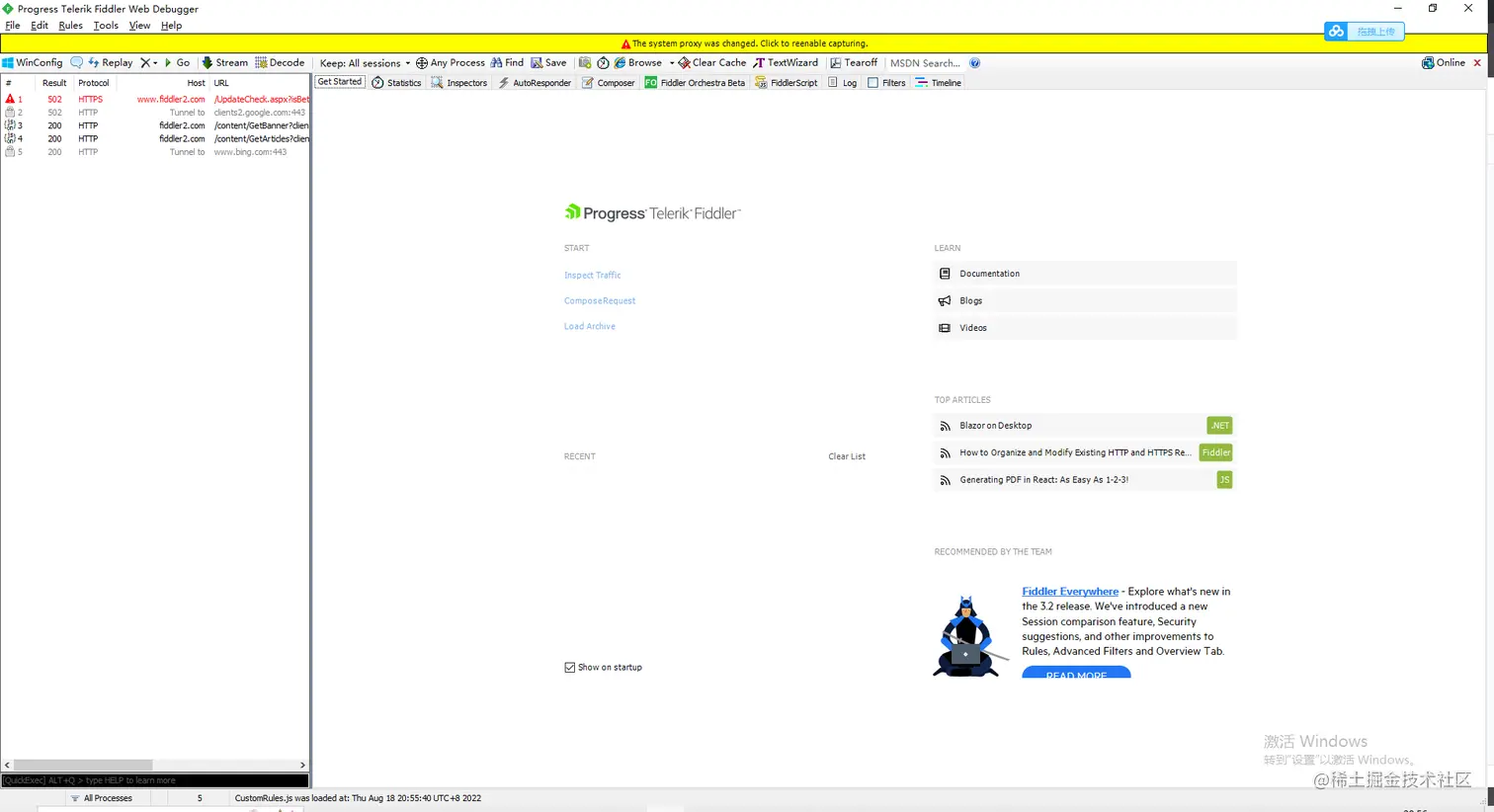Switch to the Statistics tab
The image size is (1494, 812).
(x=396, y=83)
